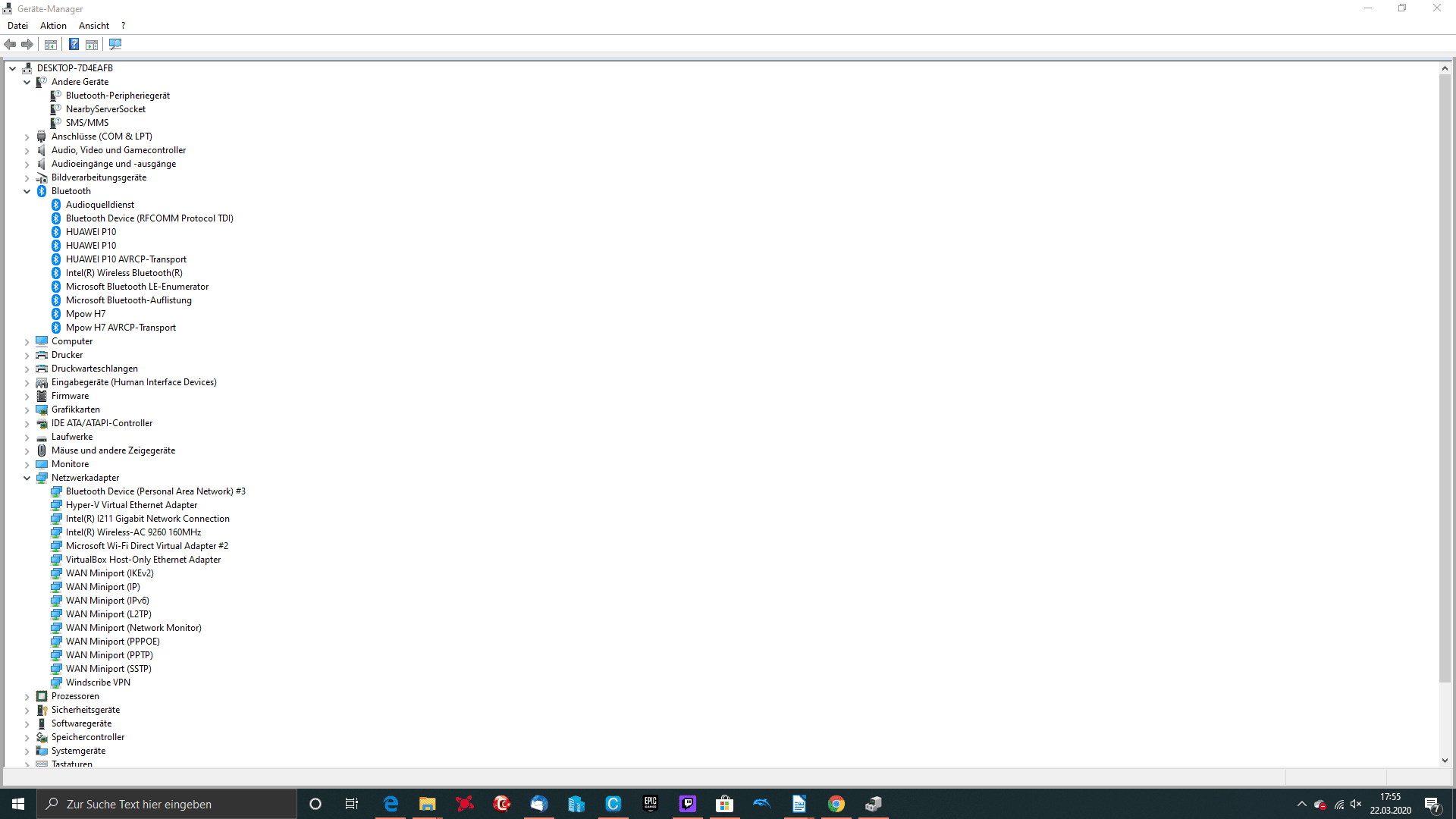Select SMS/MMS device entry
1456x819 pixels.
[x=87, y=123]
